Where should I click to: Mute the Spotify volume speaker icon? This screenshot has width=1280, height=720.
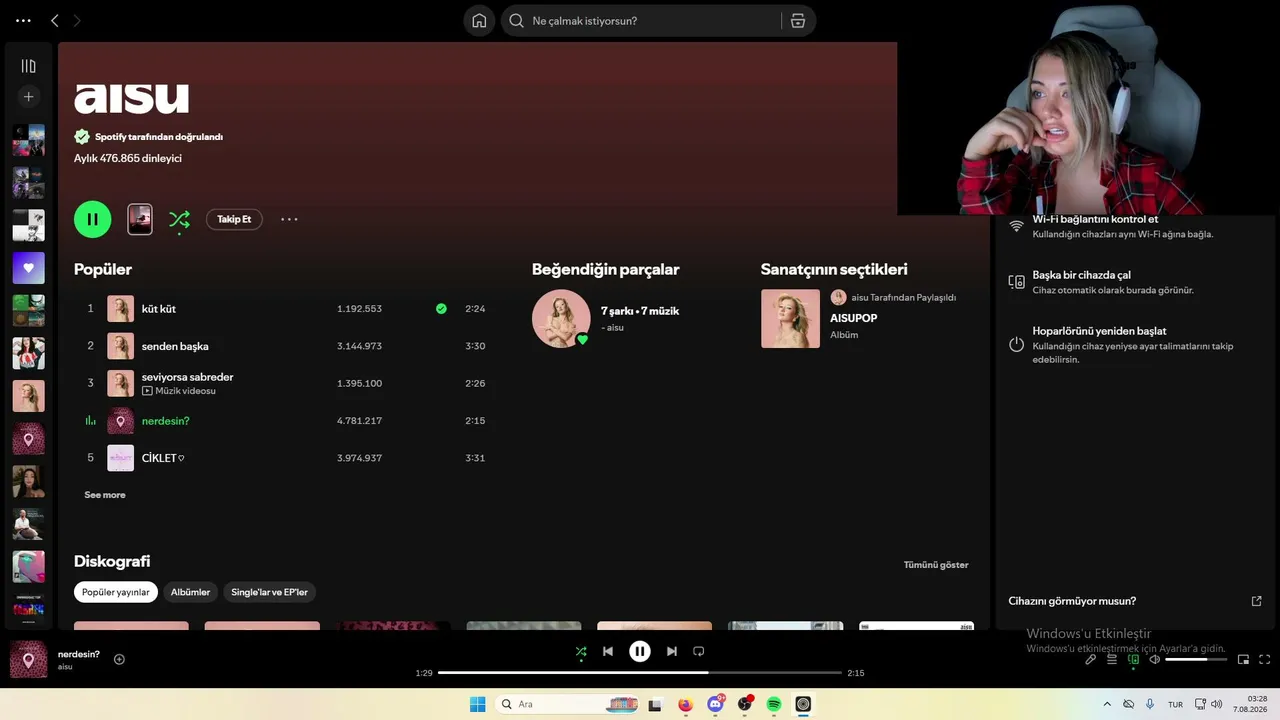tap(1155, 660)
